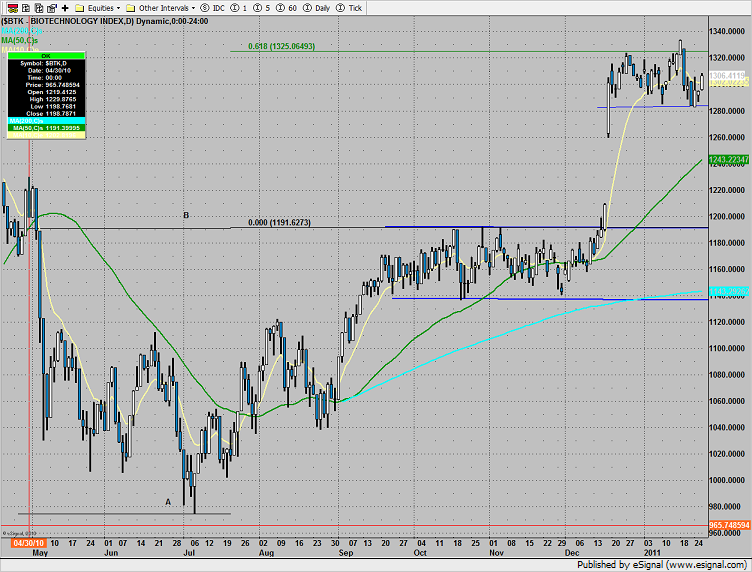Switch chart to 60-minute interval
Viewport: 752px width, 572px height.
point(288,7)
